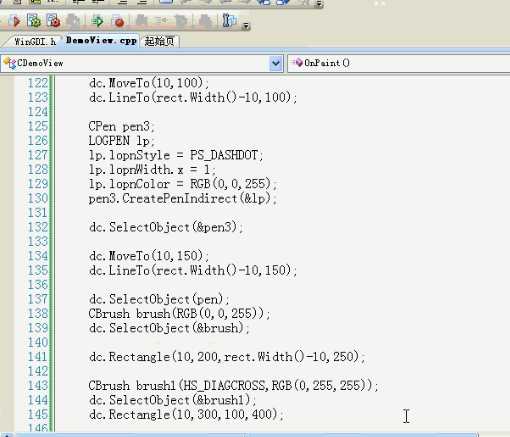This screenshot has height=437, width=510.
Task: Select the DemoView.cpp tab
Action: [x=101, y=41]
